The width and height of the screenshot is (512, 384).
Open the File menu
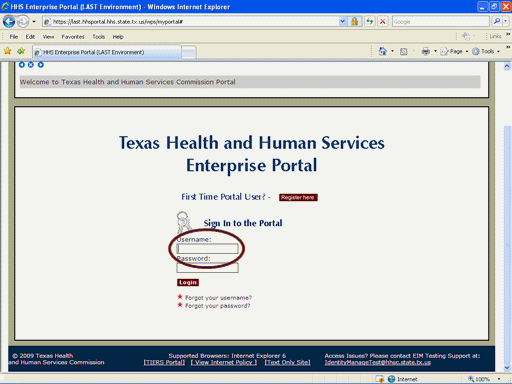coord(14,37)
